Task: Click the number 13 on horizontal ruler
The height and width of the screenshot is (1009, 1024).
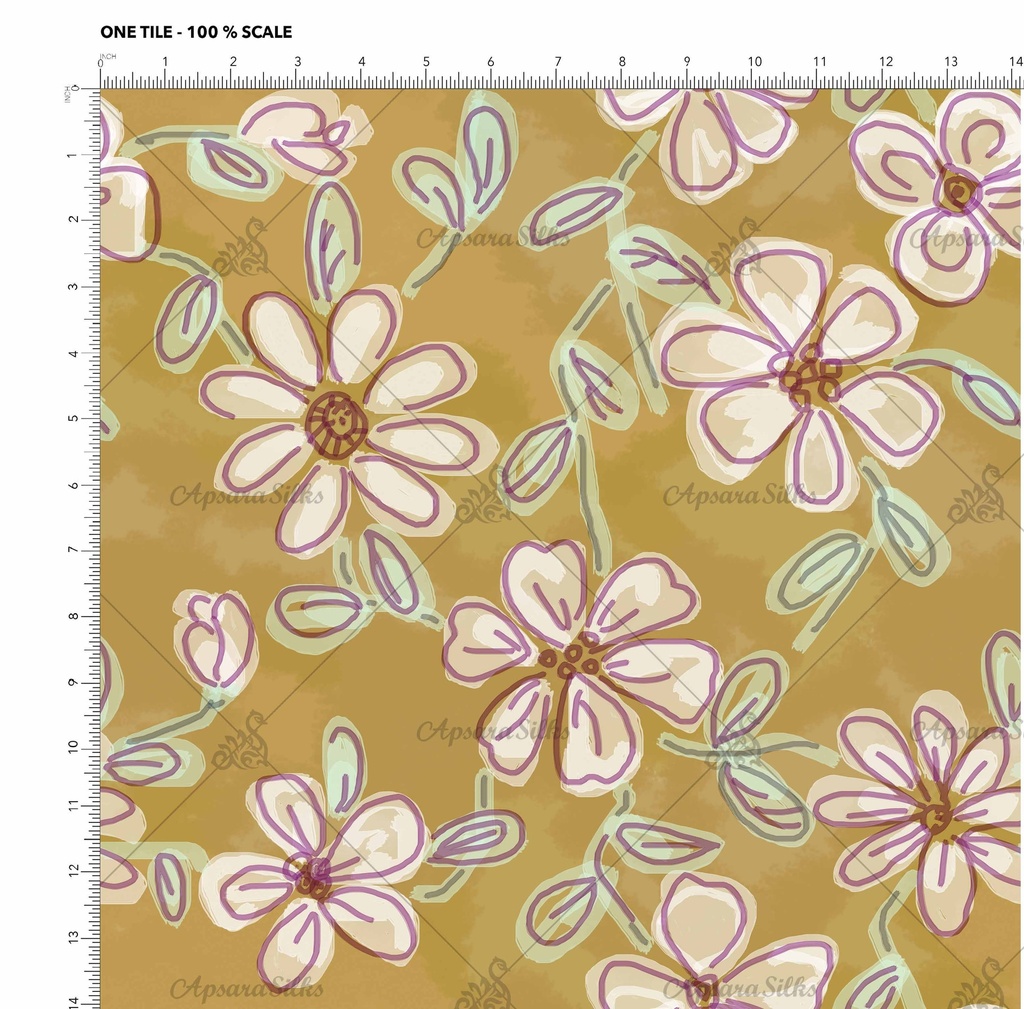Action: point(950,62)
